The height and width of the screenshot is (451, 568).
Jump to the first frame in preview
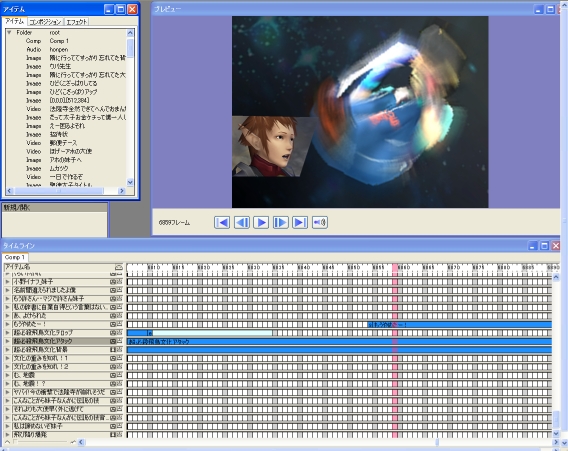(x=222, y=222)
